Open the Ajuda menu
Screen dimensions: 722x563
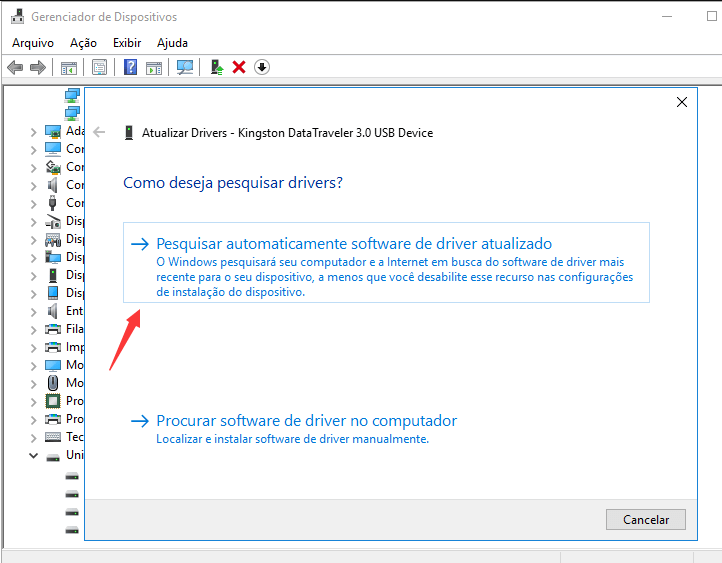pyautogui.click(x=172, y=43)
